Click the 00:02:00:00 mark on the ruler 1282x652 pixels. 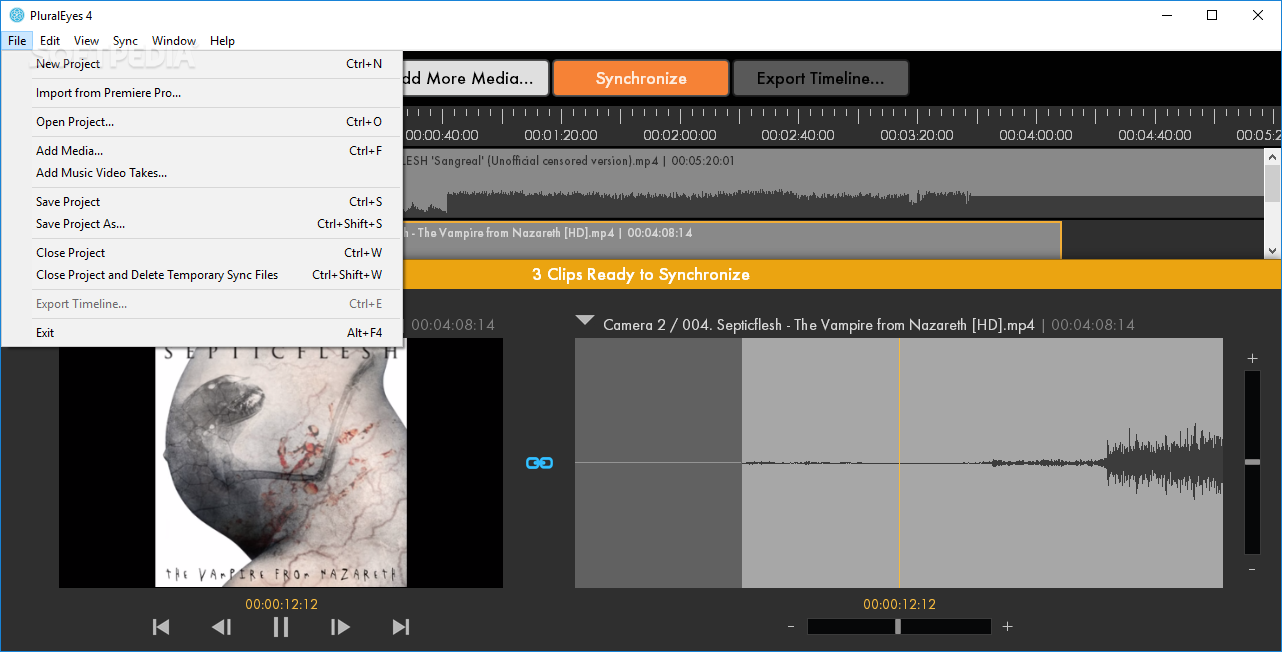pyautogui.click(x=680, y=135)
